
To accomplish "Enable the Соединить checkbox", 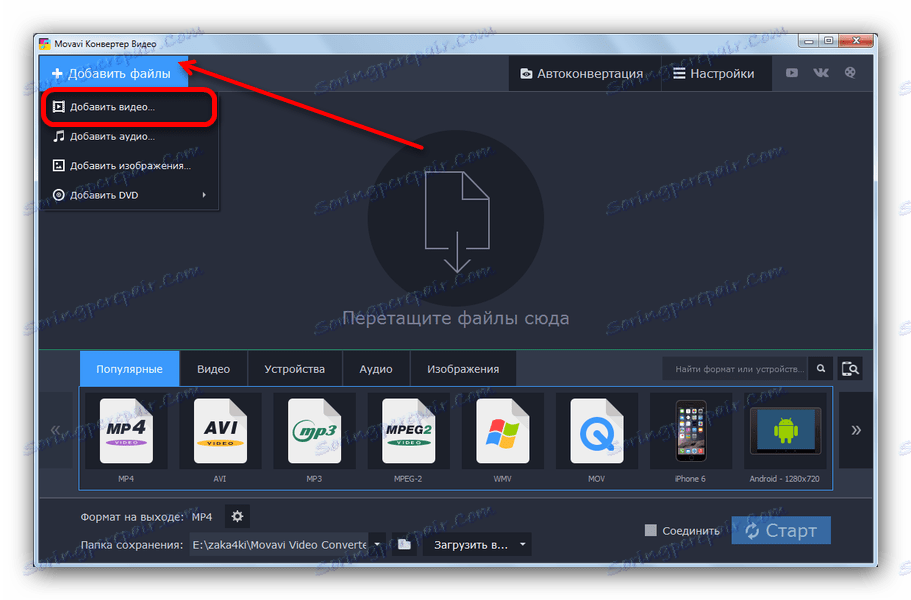I will [x=651, y=530].
